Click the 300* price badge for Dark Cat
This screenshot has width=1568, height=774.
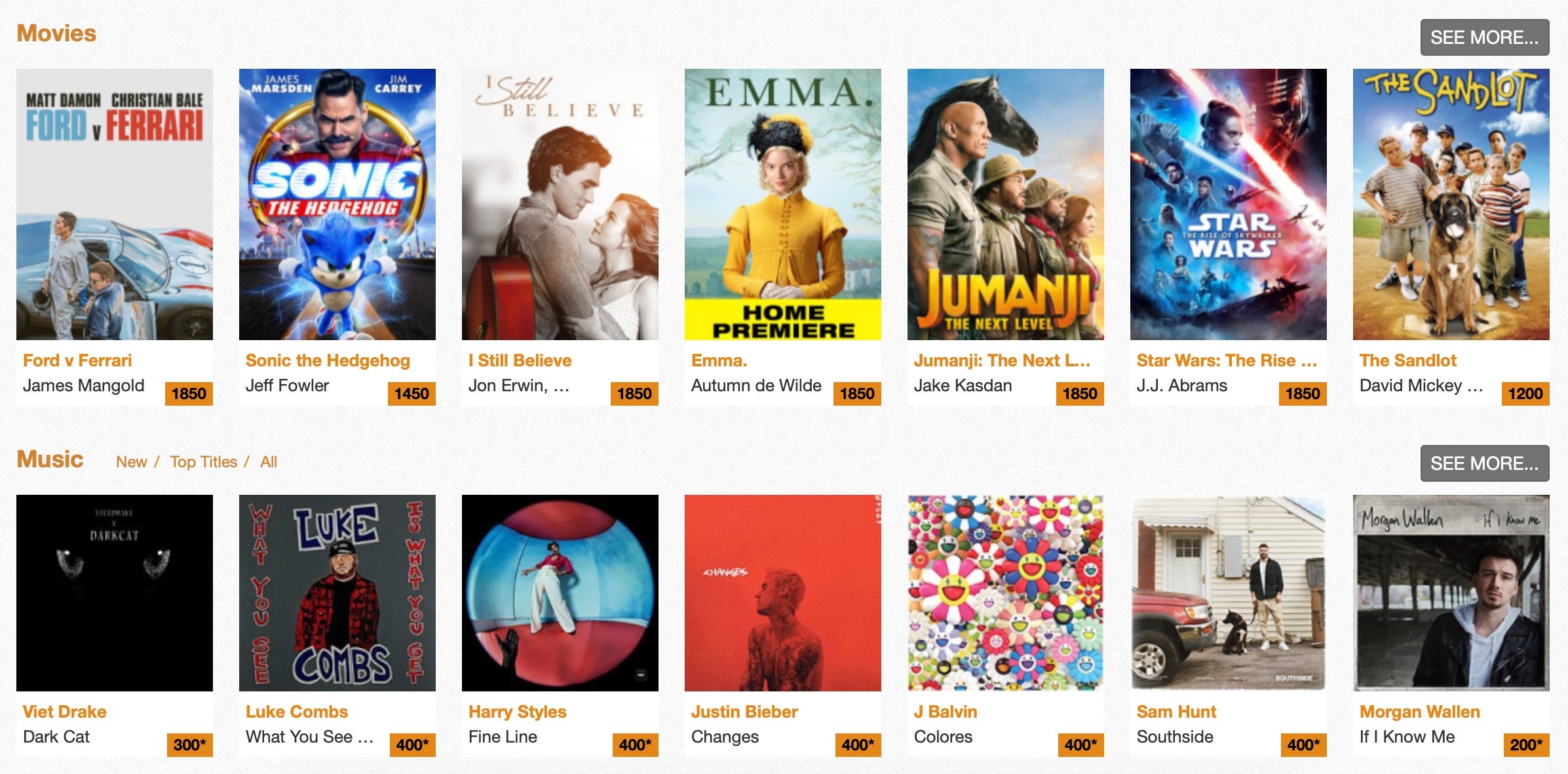point(189,745)
